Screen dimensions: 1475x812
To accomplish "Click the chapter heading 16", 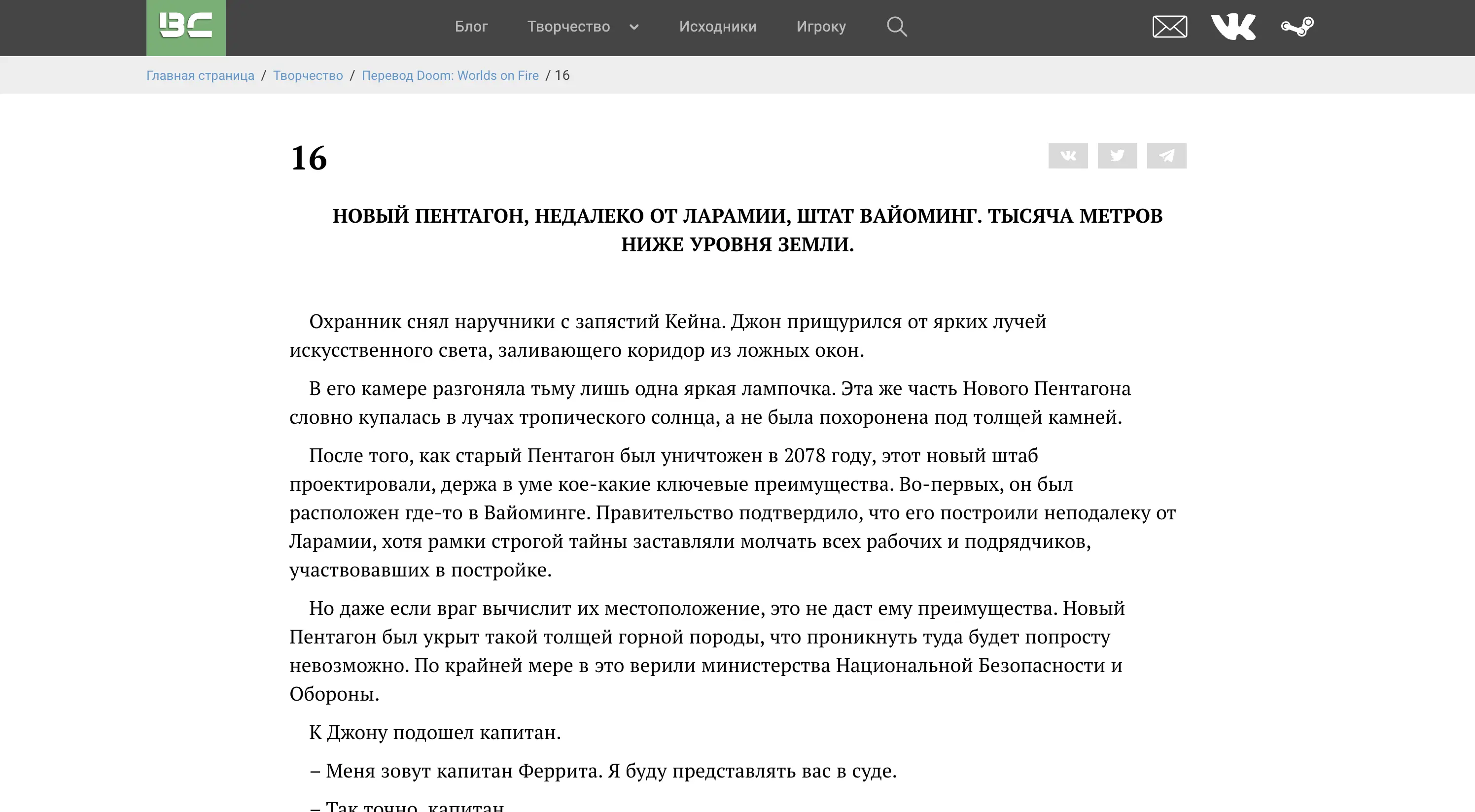I will point(309,158).
